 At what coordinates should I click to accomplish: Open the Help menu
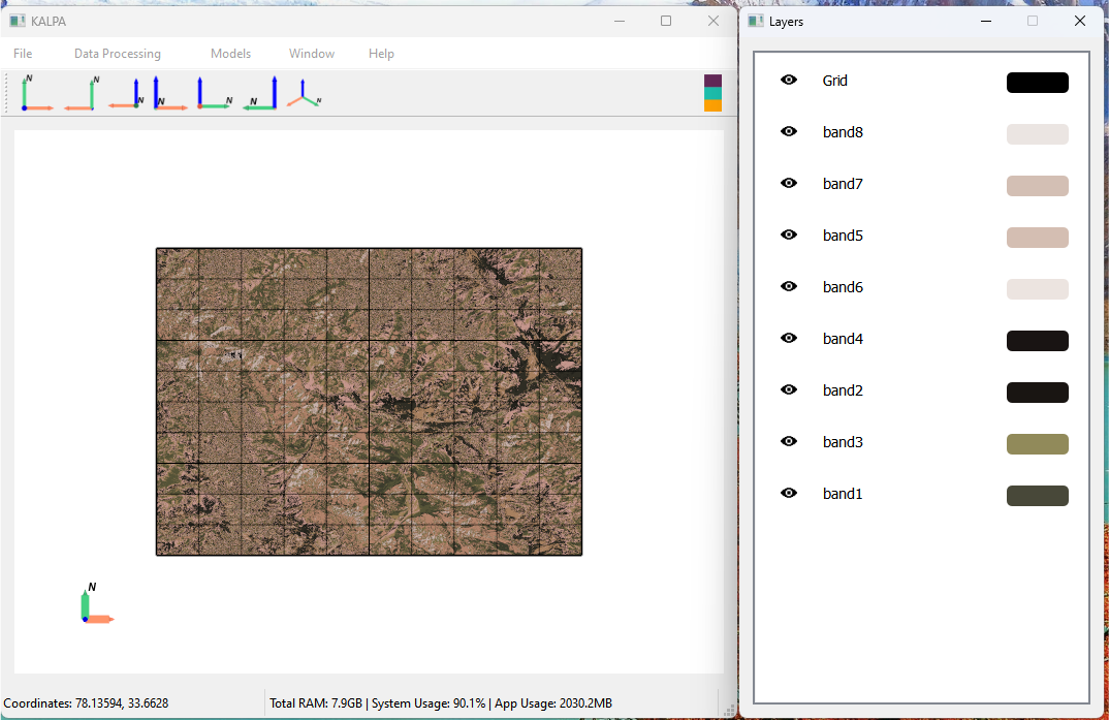[381, 54]
